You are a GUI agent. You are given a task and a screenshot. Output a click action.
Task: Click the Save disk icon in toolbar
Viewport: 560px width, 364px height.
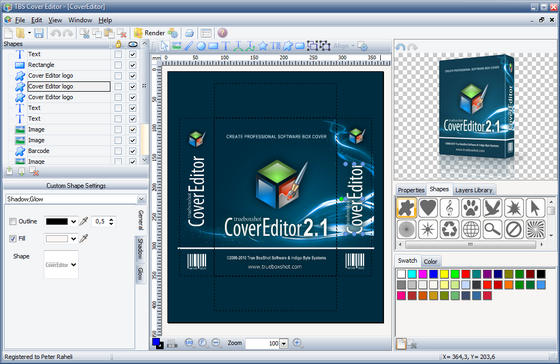[39, 33]
